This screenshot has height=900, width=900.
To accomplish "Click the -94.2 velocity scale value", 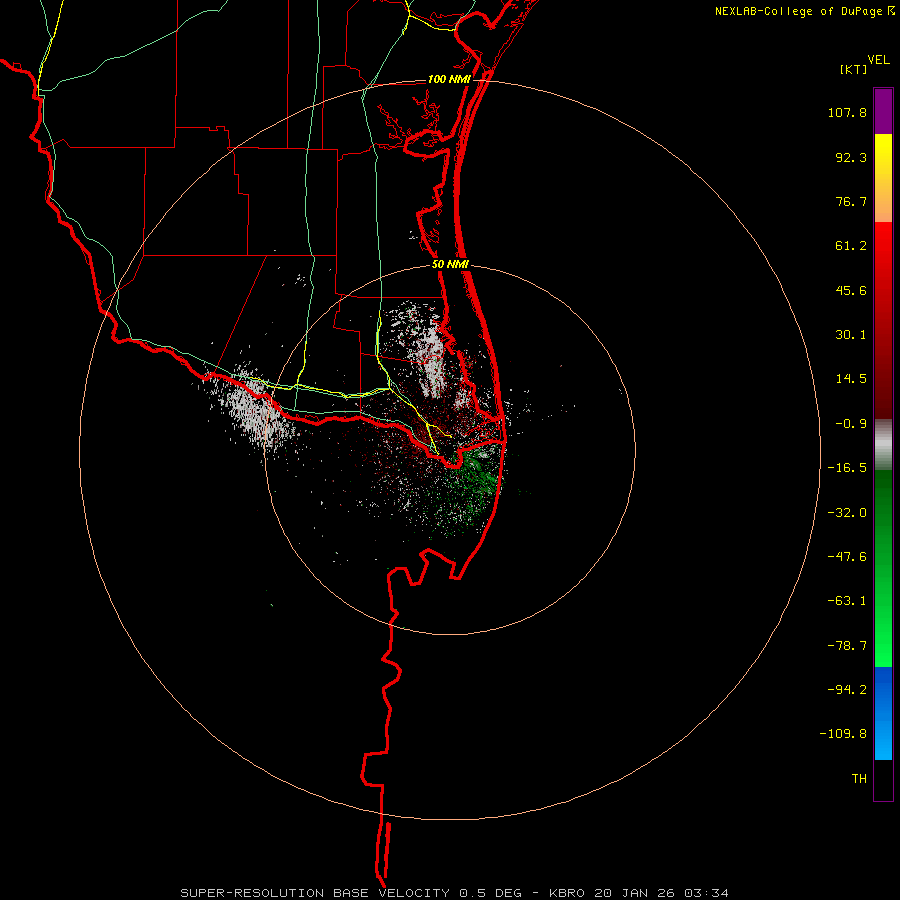I will pyautogui.click(x=847, y=689).
